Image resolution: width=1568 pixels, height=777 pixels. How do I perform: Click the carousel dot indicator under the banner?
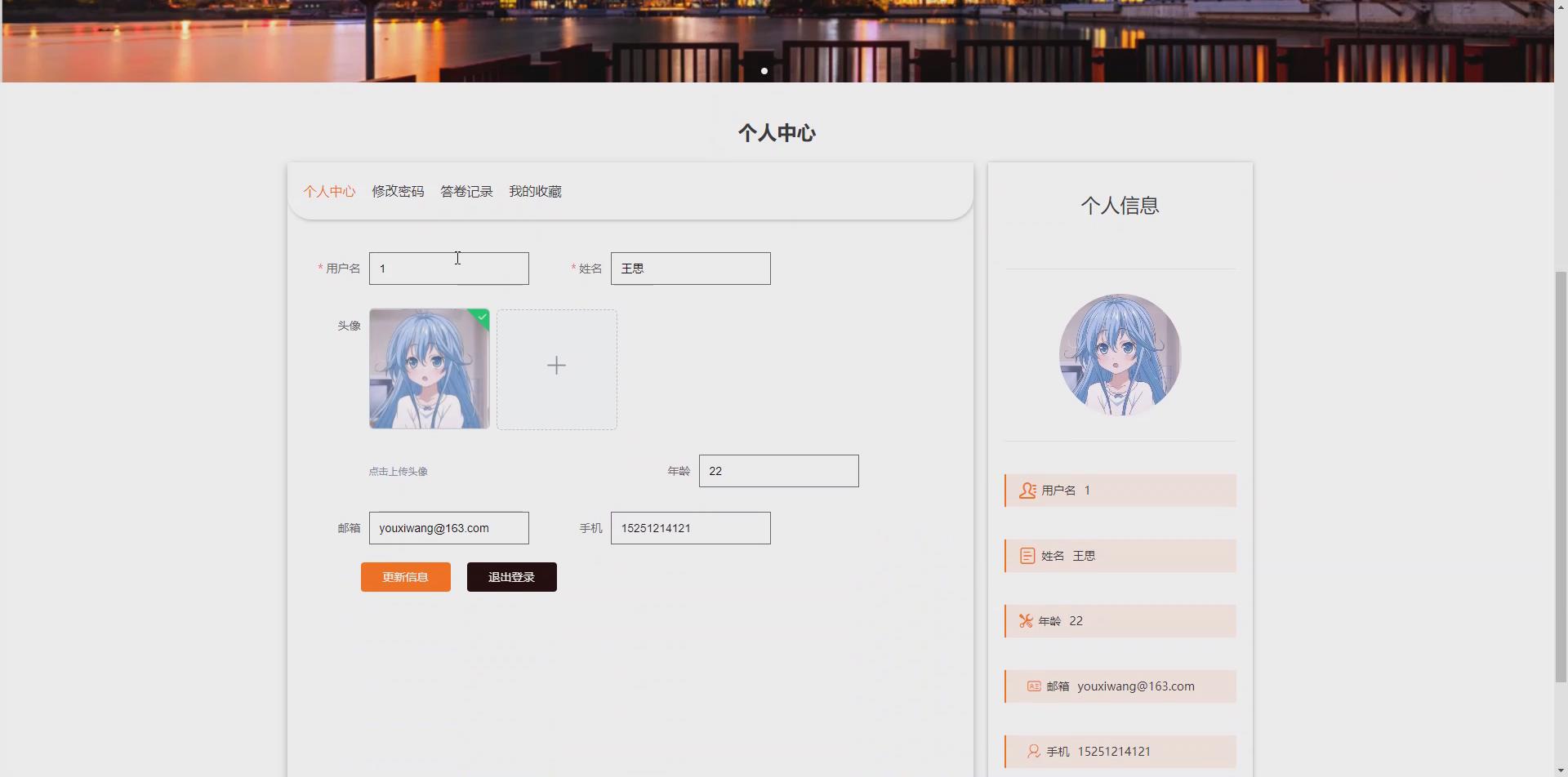click(x=763, y=71)
